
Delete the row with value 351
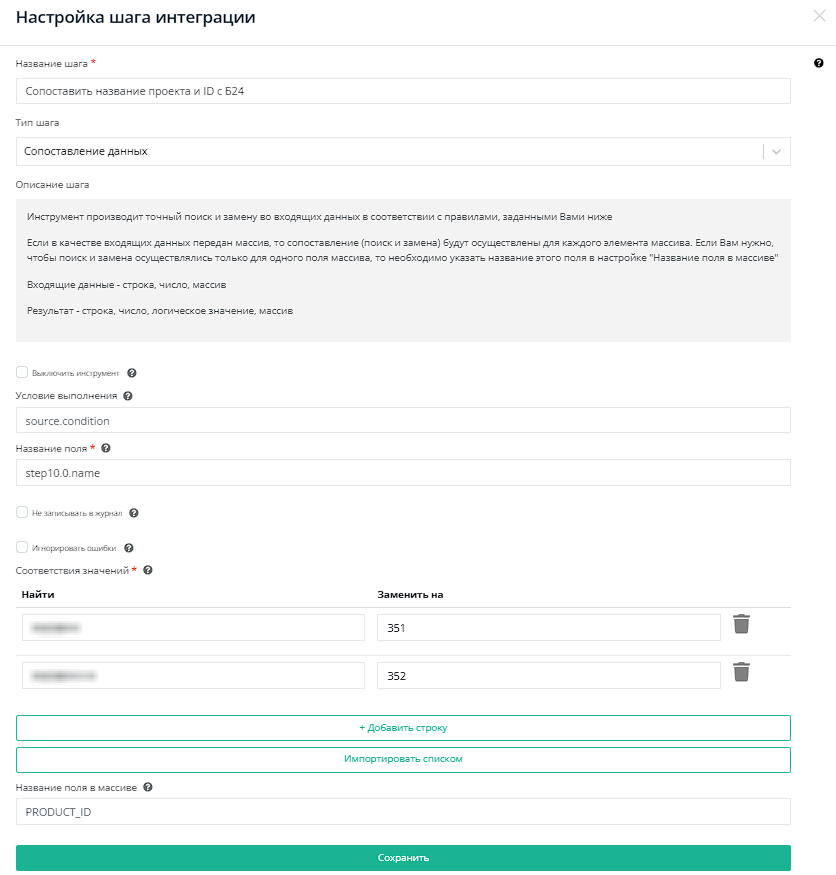741,624
